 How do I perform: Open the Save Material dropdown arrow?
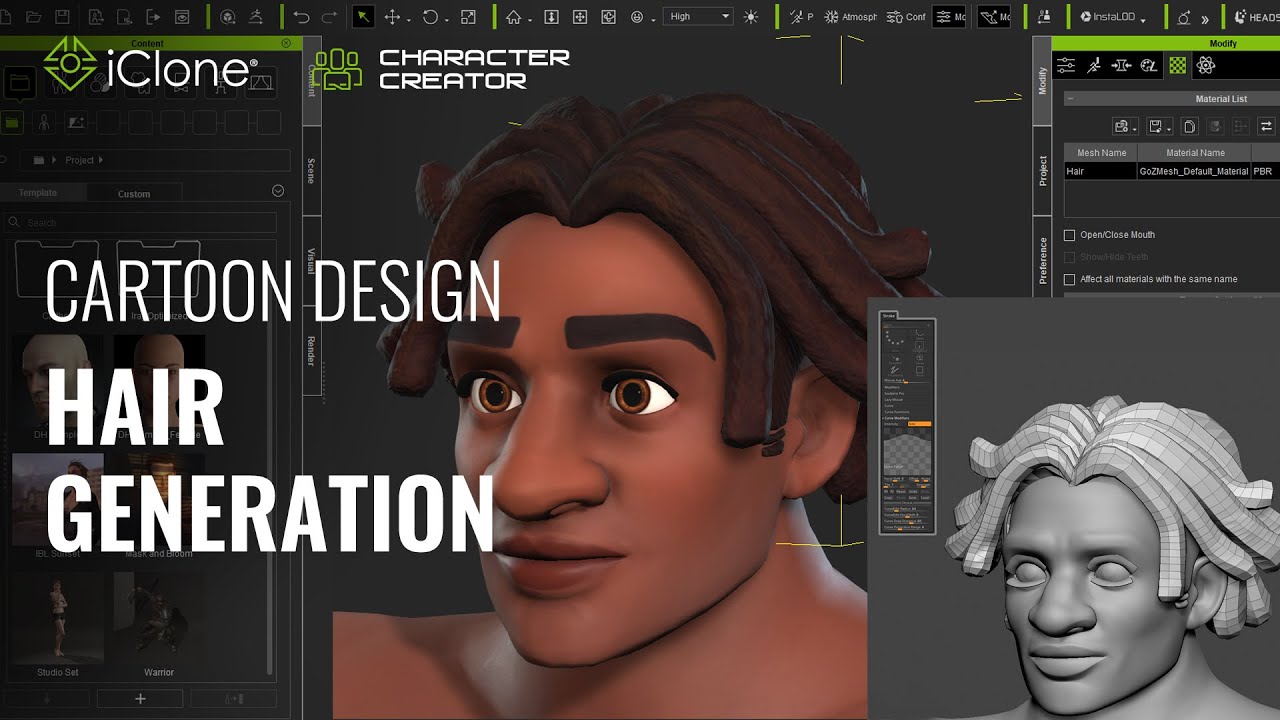click(1169, 129)
